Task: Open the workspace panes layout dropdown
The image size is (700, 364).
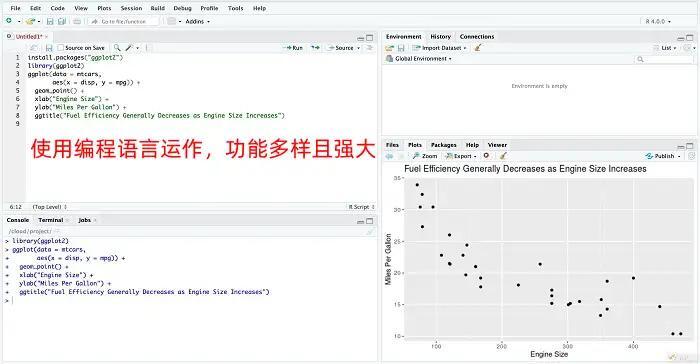Action: click(174, 21)
